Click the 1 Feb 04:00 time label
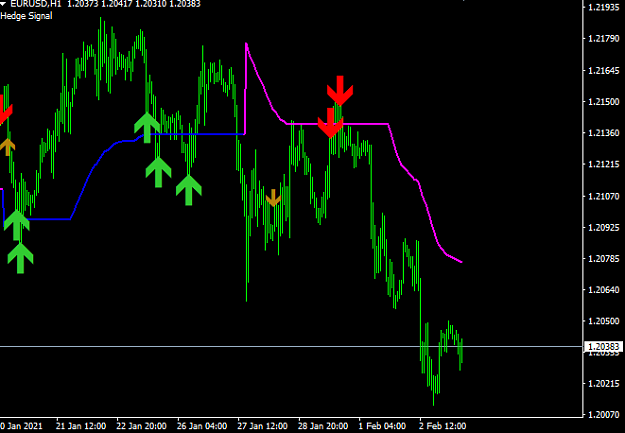Viewport: 625px width, 433px height. tap(382, 426)
